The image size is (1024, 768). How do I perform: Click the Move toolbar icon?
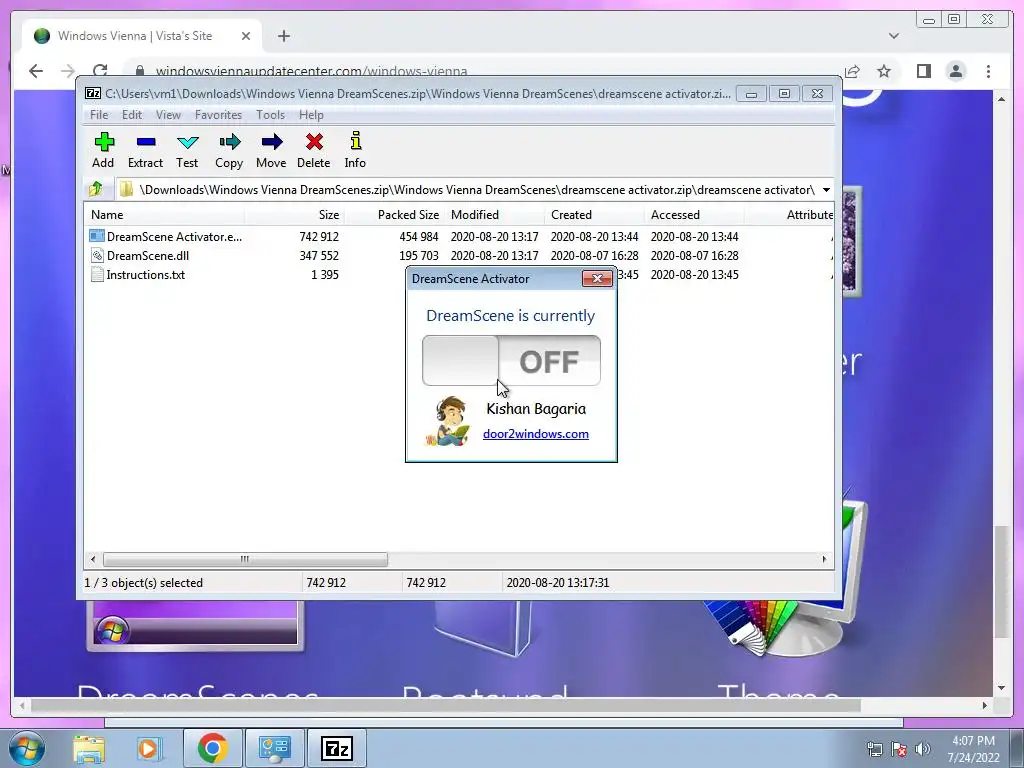coord(272,142)
